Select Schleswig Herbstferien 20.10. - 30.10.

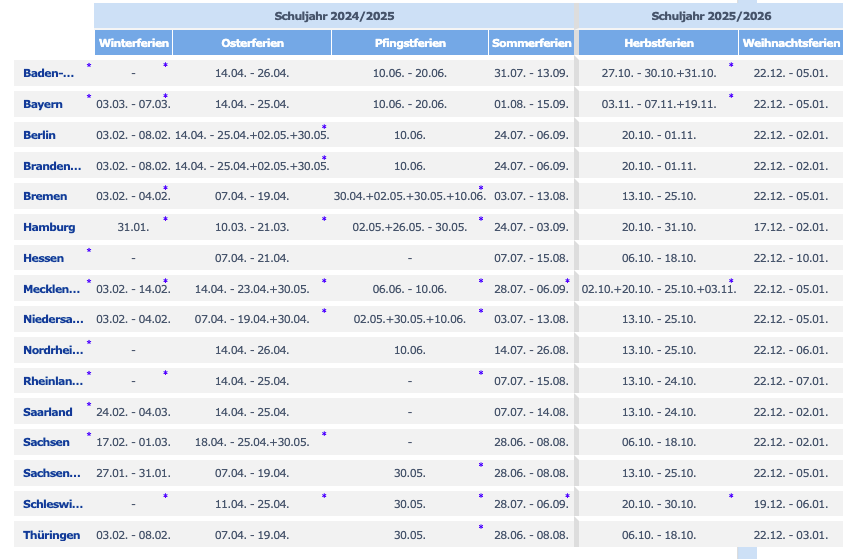[659, 504]
